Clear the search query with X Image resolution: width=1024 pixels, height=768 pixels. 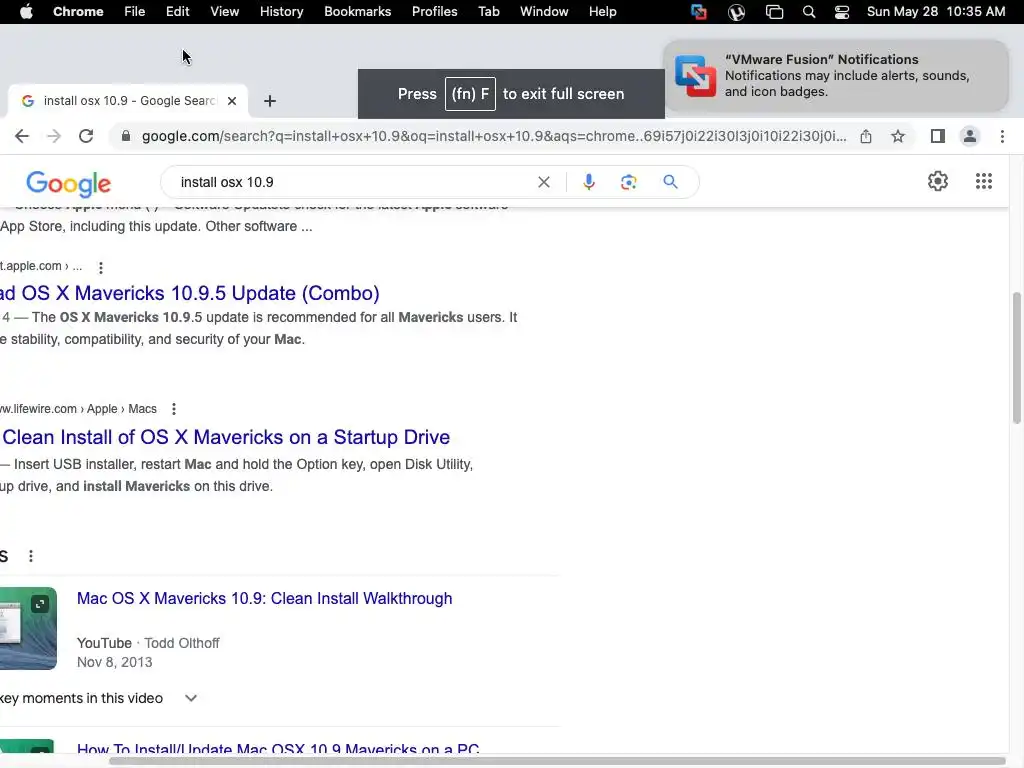pos(544,182)
